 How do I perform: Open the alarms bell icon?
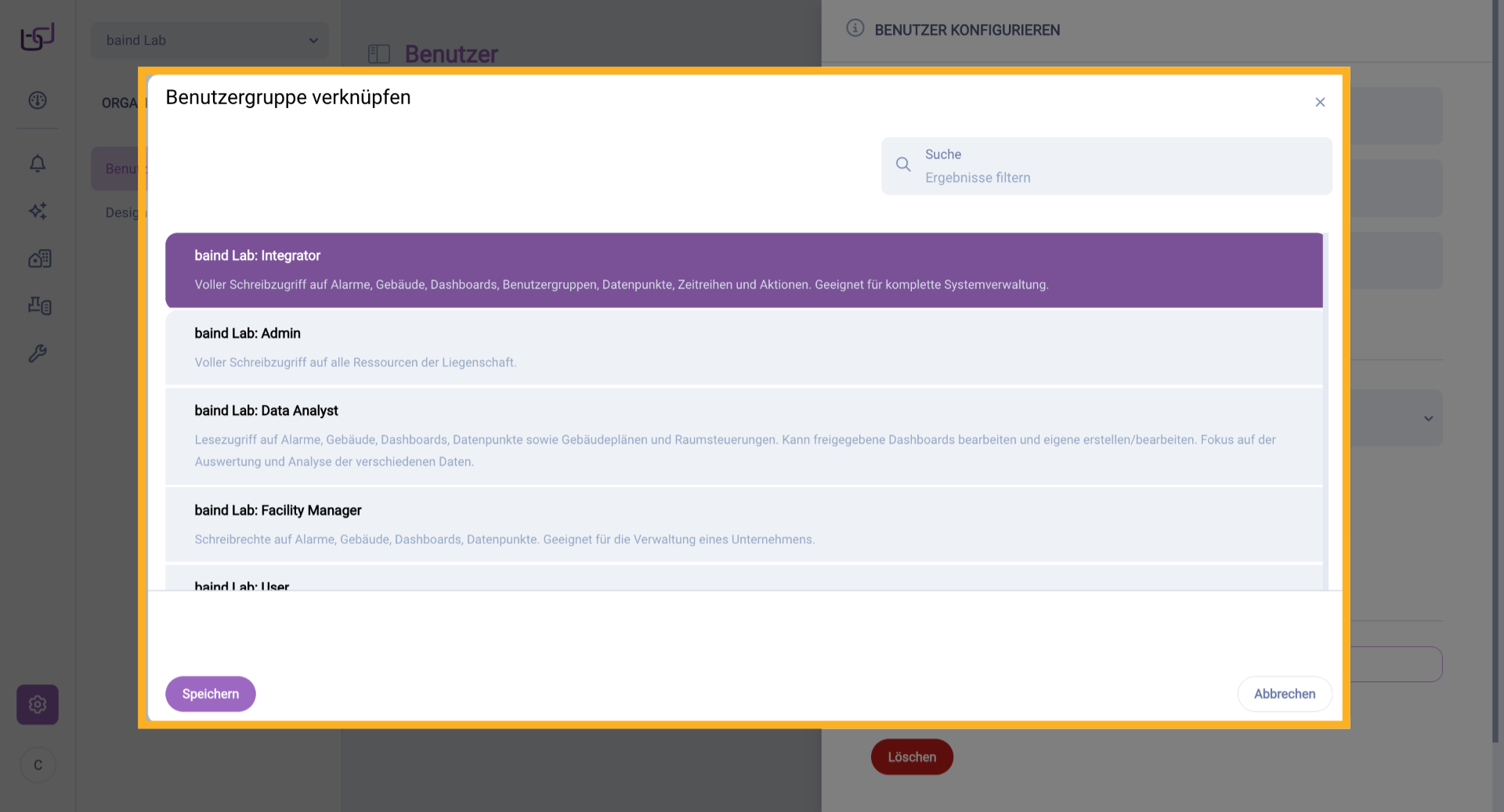[x=38, y=164]
